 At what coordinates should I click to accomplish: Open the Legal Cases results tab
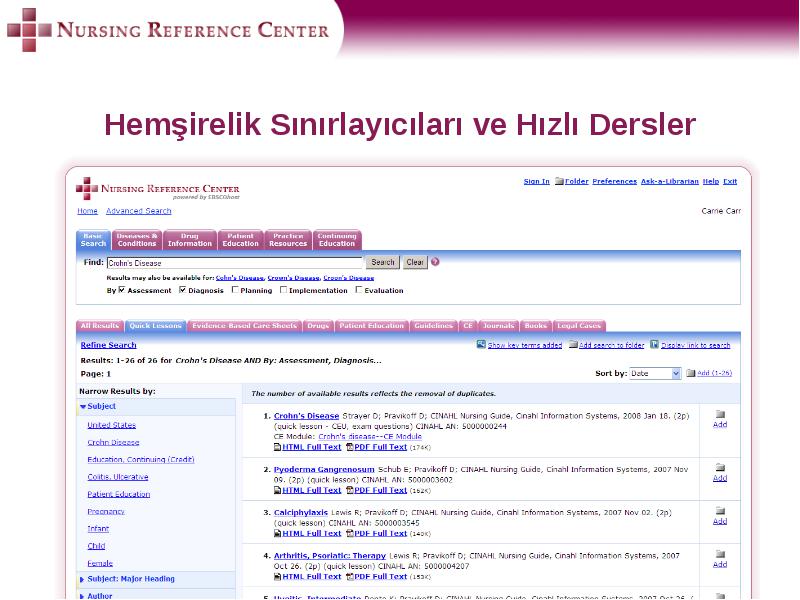(579, 326)
